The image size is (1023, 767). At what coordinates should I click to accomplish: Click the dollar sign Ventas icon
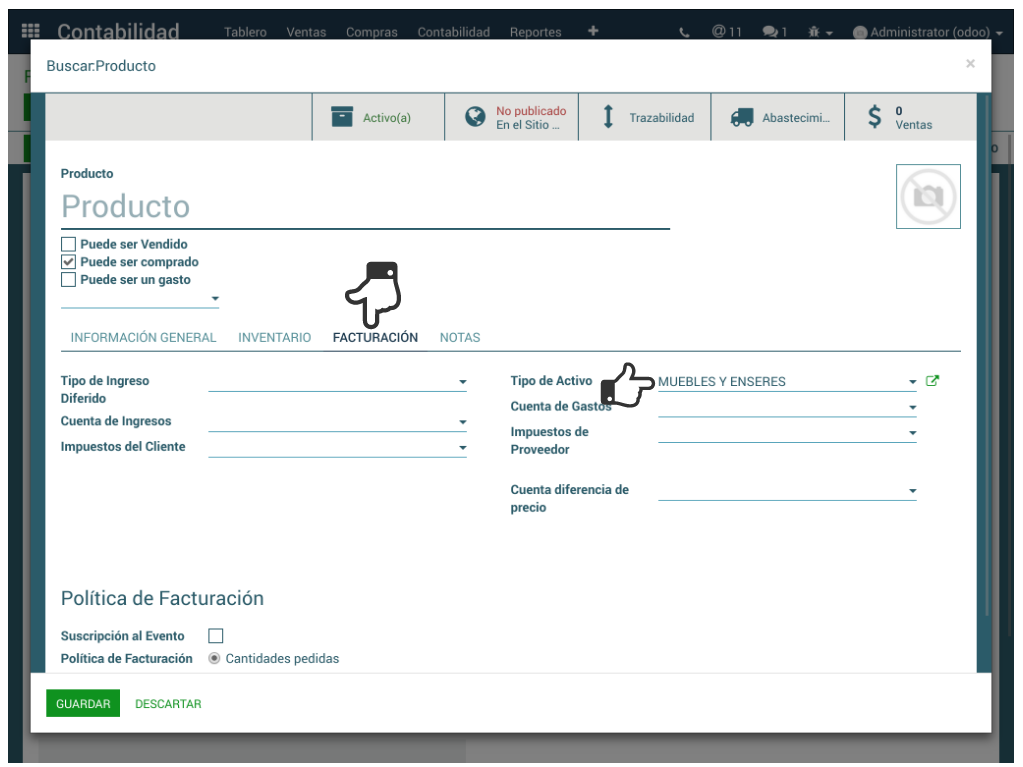(875, 117)
